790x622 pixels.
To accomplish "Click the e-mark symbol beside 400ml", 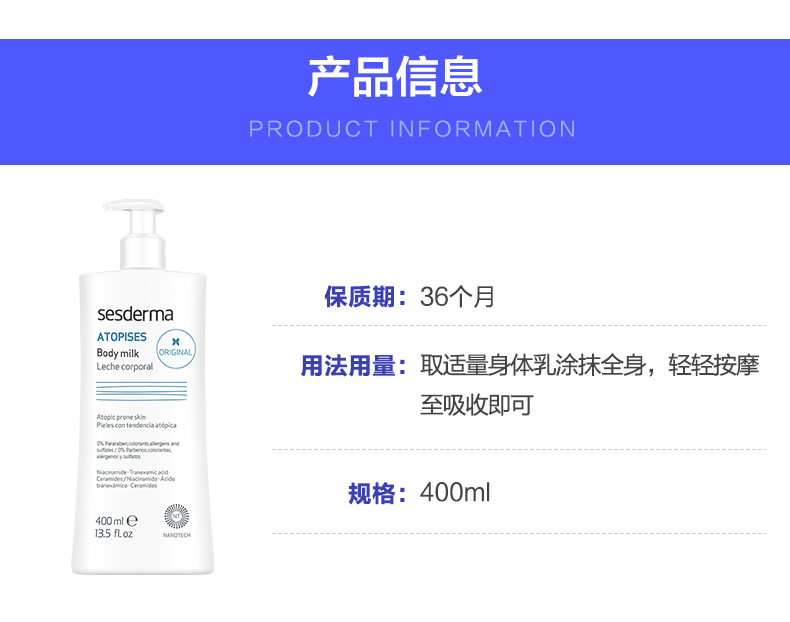I will [132, 521].
